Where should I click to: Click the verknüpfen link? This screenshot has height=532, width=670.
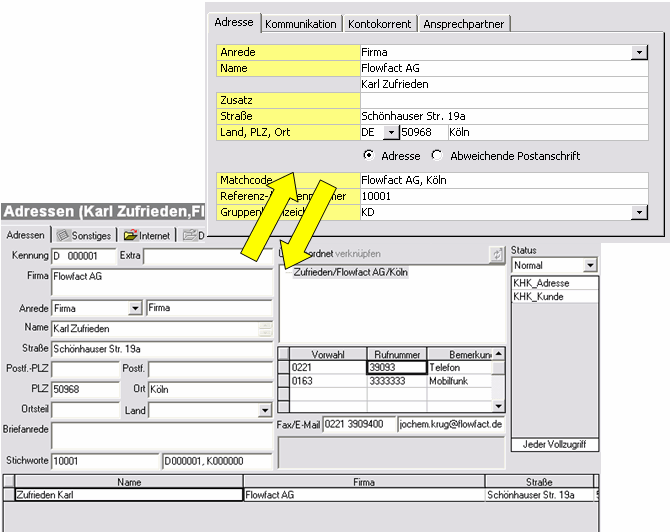tap(358, 254)
